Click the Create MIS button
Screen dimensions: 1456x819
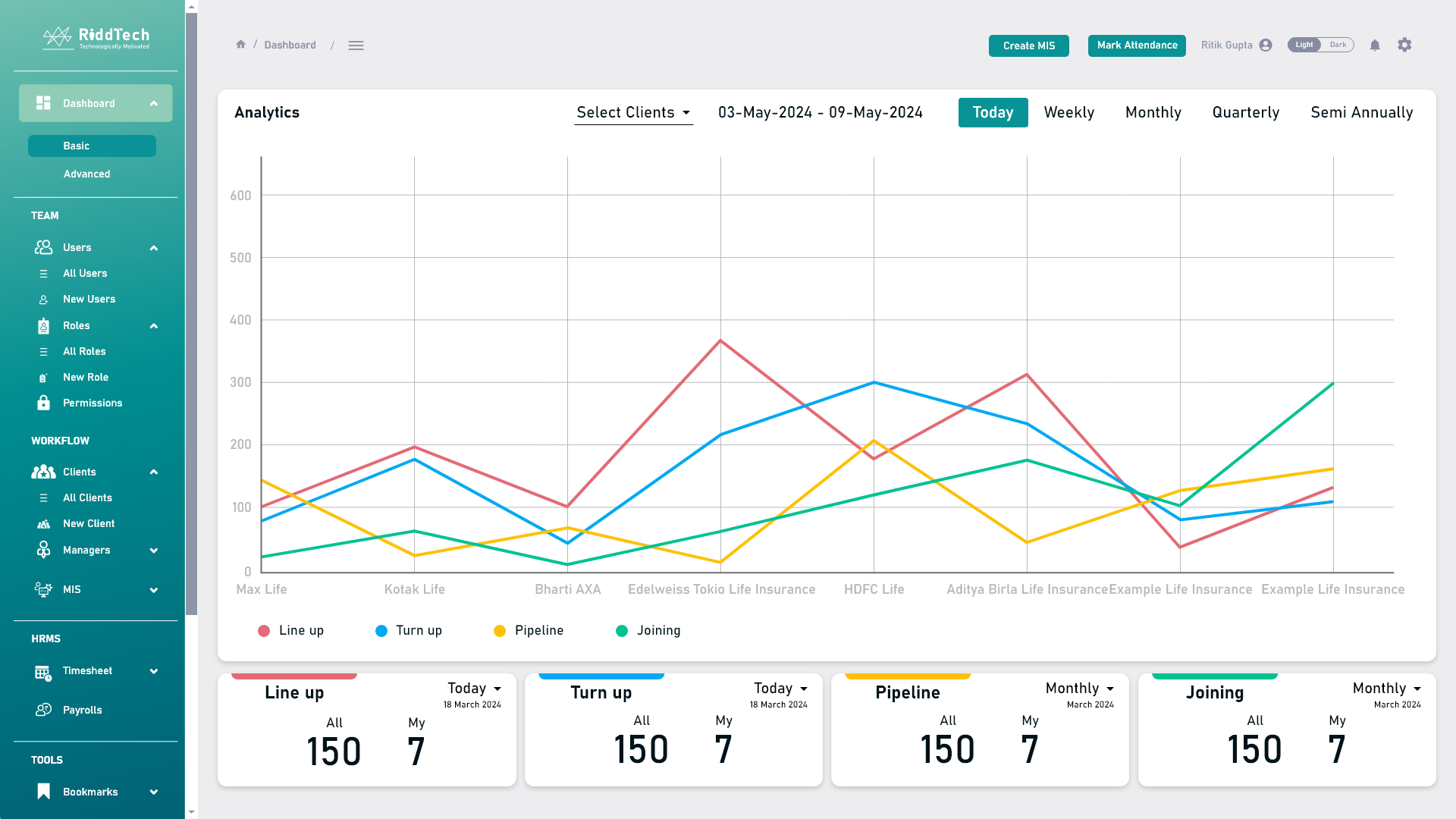point(1029,45)
